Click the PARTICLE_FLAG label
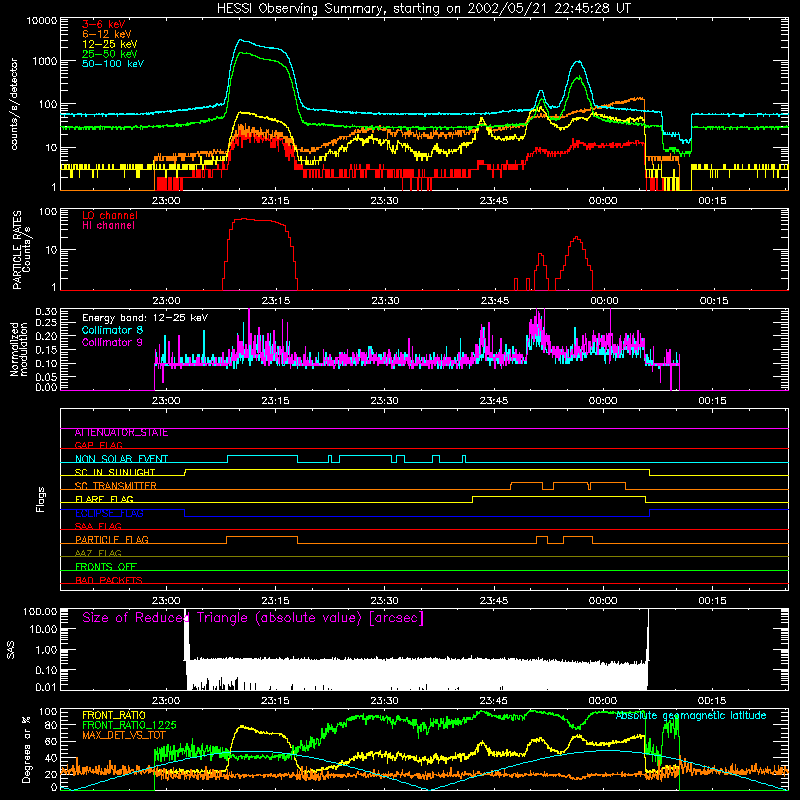The width and height of the screenshot is (800, 800). pyautogui.click(x=112, y=539)
